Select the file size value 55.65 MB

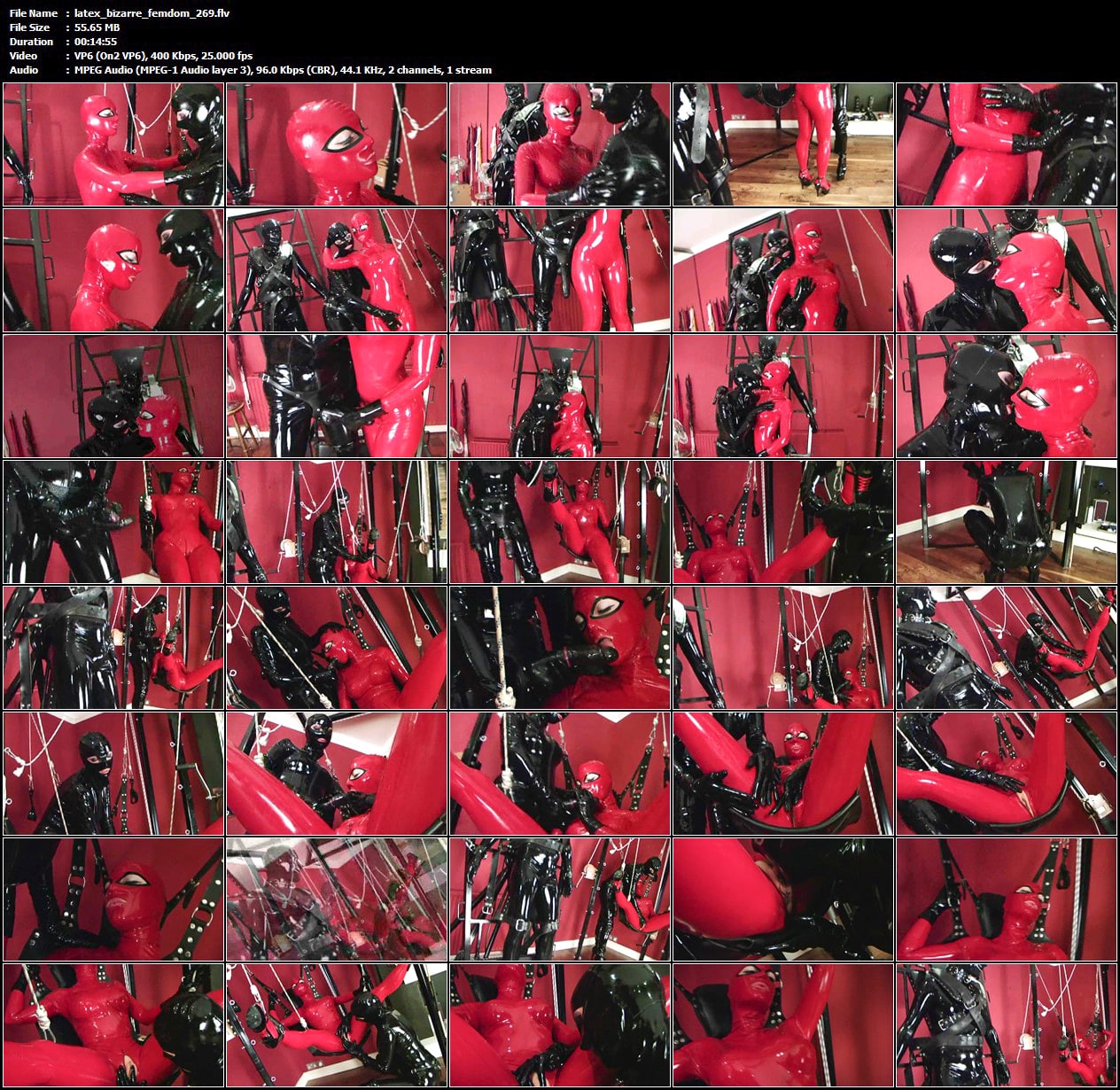[x=97, y=27]
